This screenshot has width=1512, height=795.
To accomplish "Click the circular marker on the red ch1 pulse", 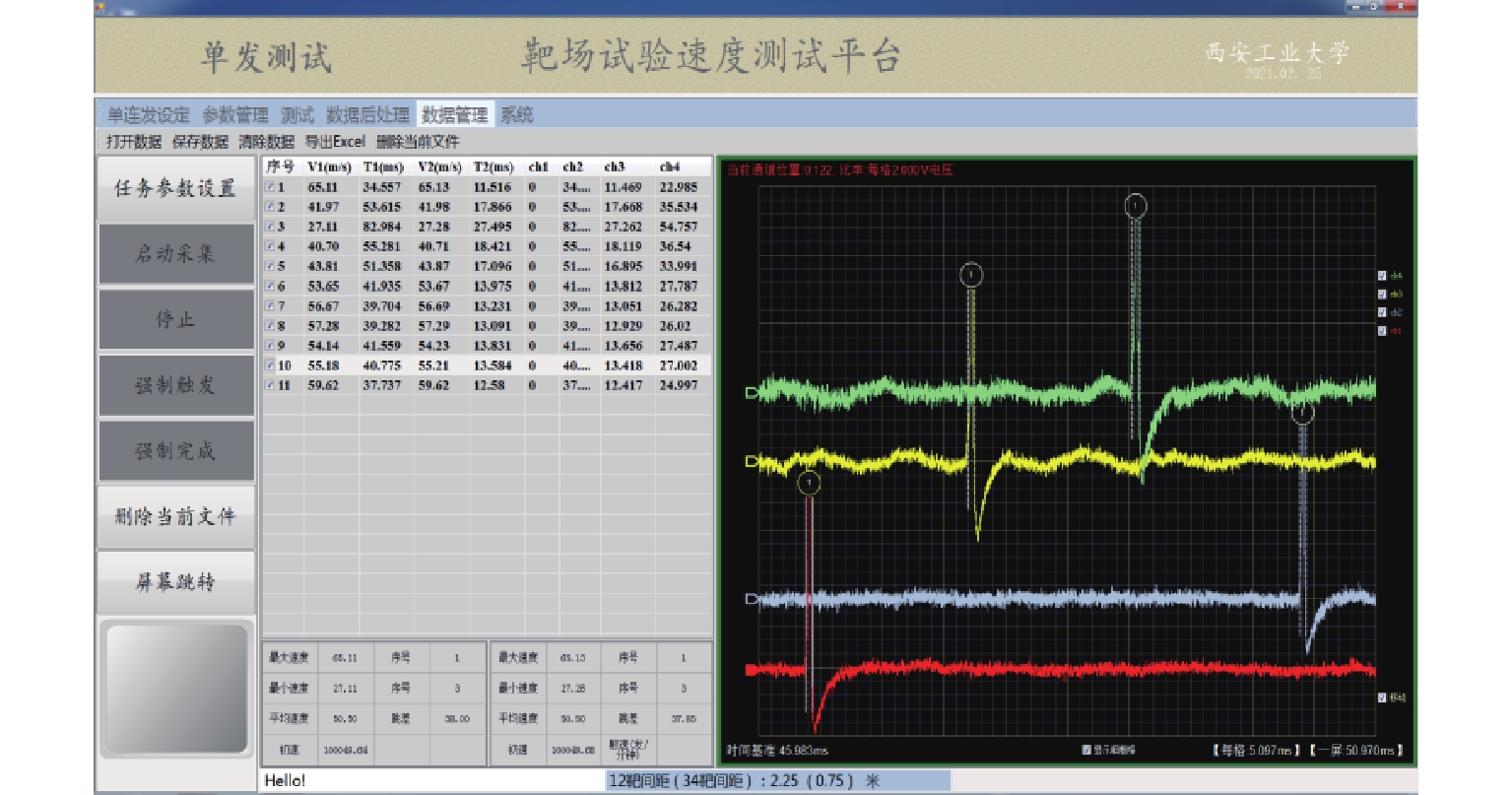I will click(x=810, y=483).
